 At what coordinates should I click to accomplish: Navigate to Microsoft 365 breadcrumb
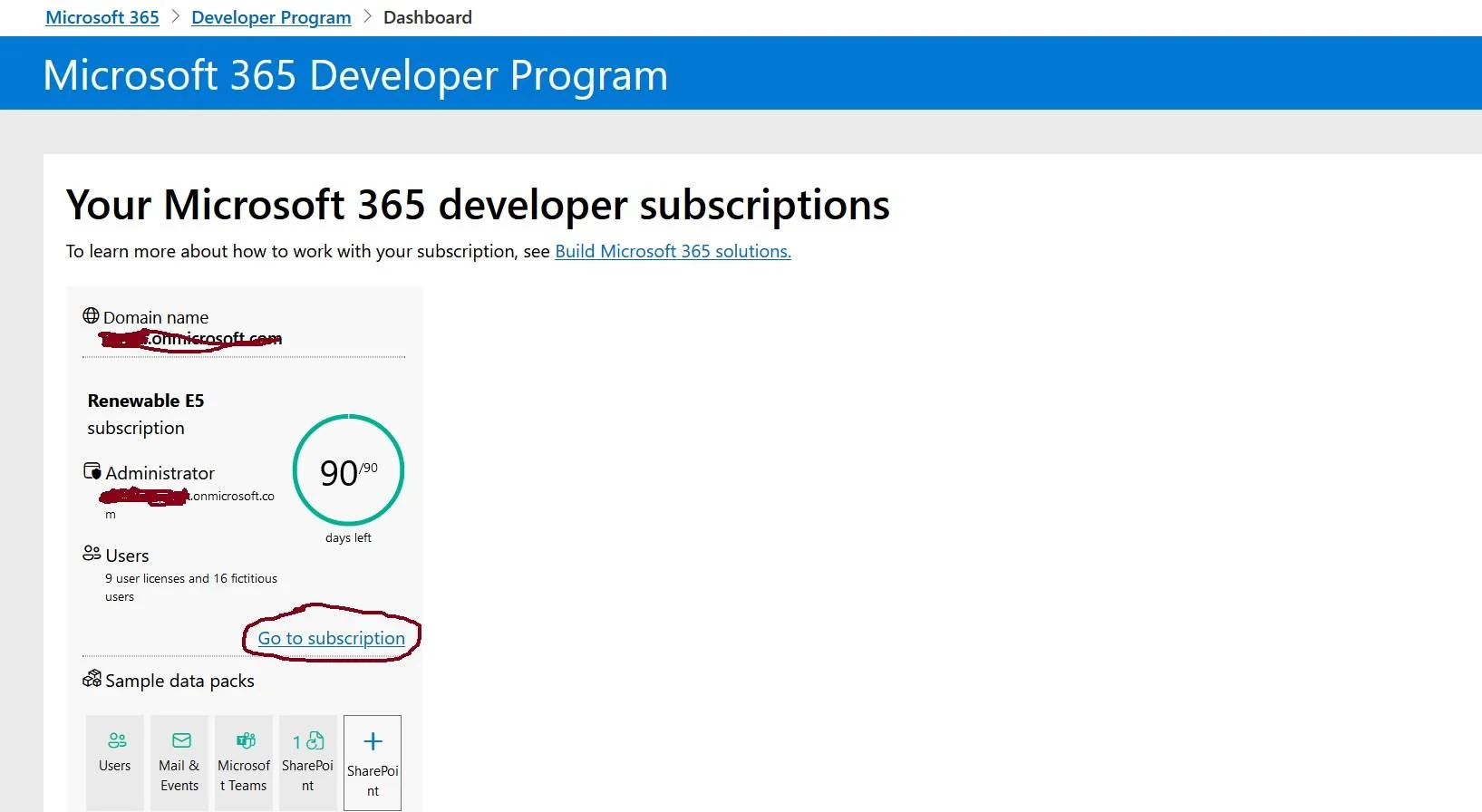tap(102, 17)
